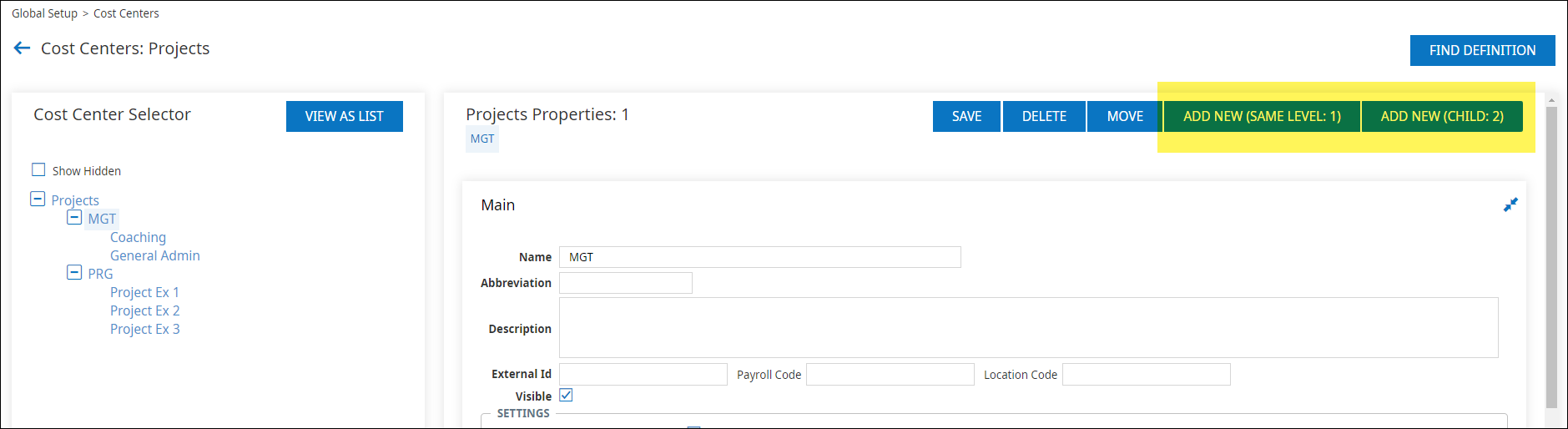Open Global Setup breadcrumb
This screenshot has width=1568, height=429.
tap(44, 13)
